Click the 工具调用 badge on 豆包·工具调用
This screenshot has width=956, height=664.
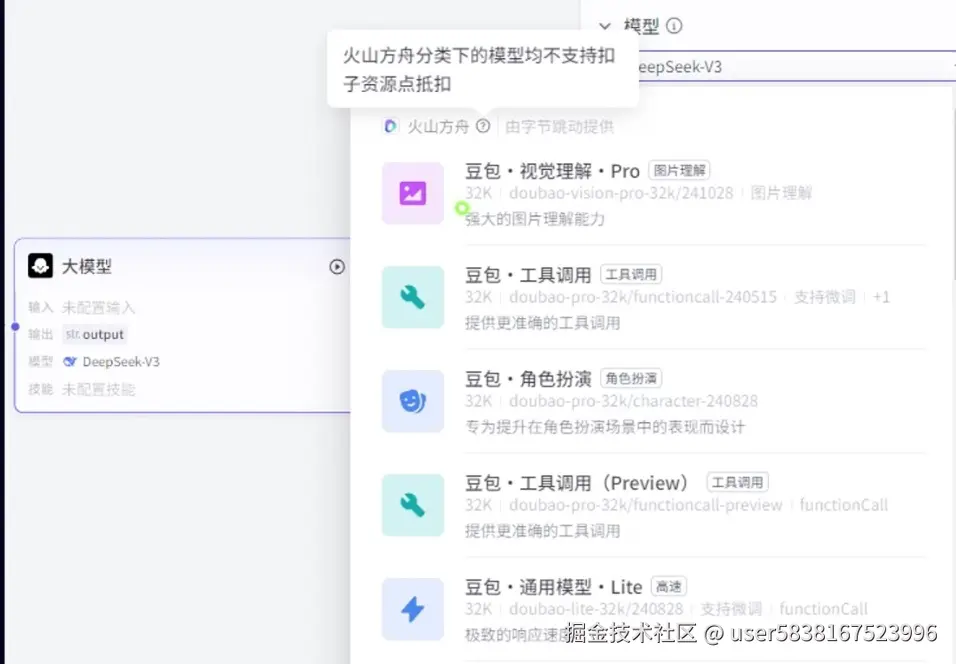(x=631, y=274)
